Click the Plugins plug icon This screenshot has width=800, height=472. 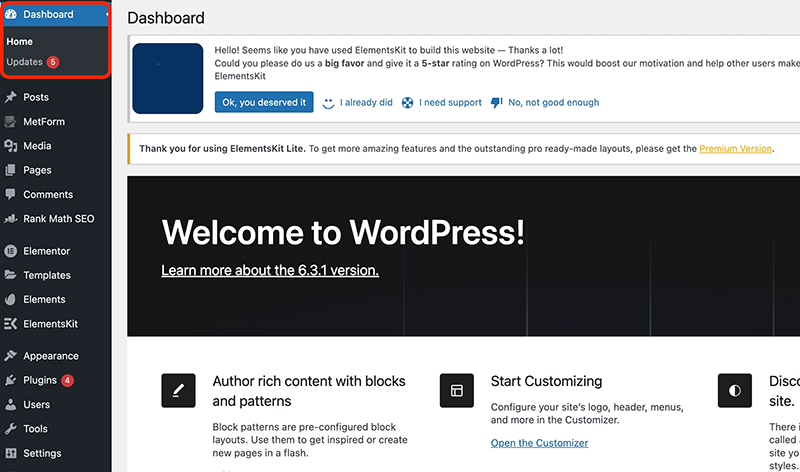(x=11, y=380)
